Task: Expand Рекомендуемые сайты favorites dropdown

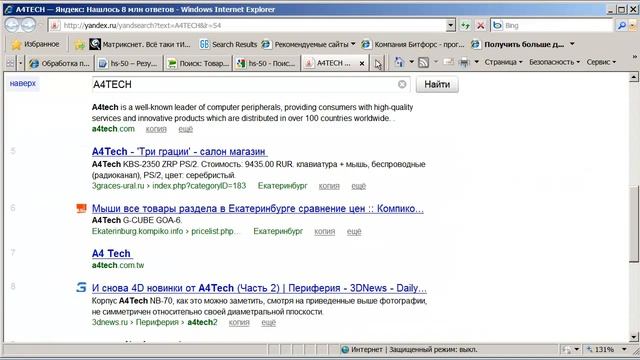Action: pyautogui.click(x=353, y=44)
